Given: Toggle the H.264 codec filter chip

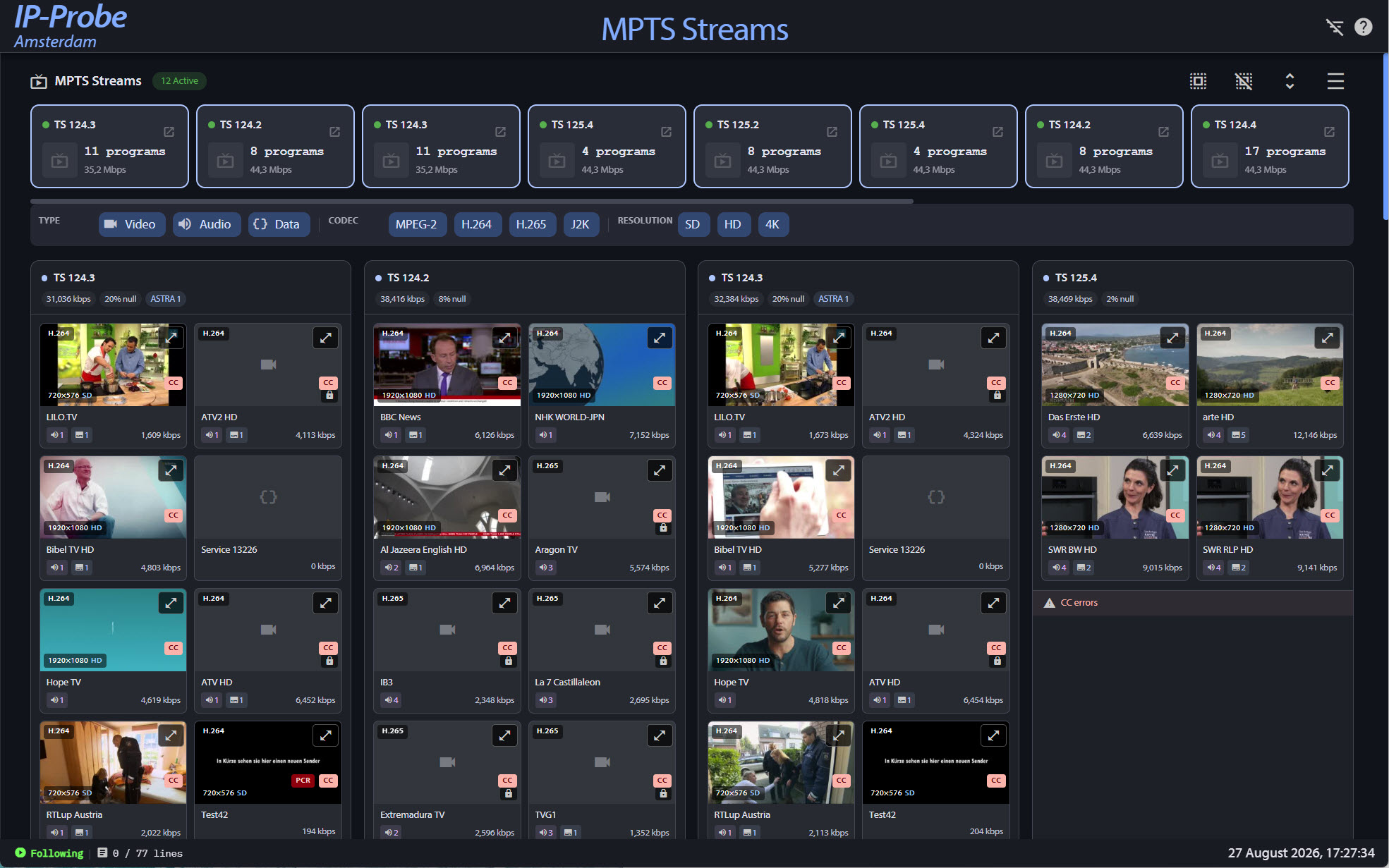Looking at the screenshot, I should point(477,224).
